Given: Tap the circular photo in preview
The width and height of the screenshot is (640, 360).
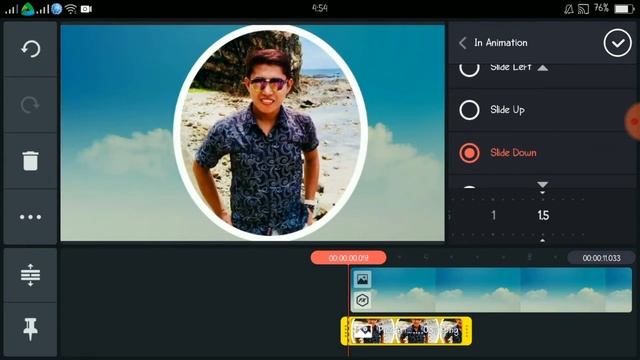Looking at the screenshot, I should tap(270, 133).
